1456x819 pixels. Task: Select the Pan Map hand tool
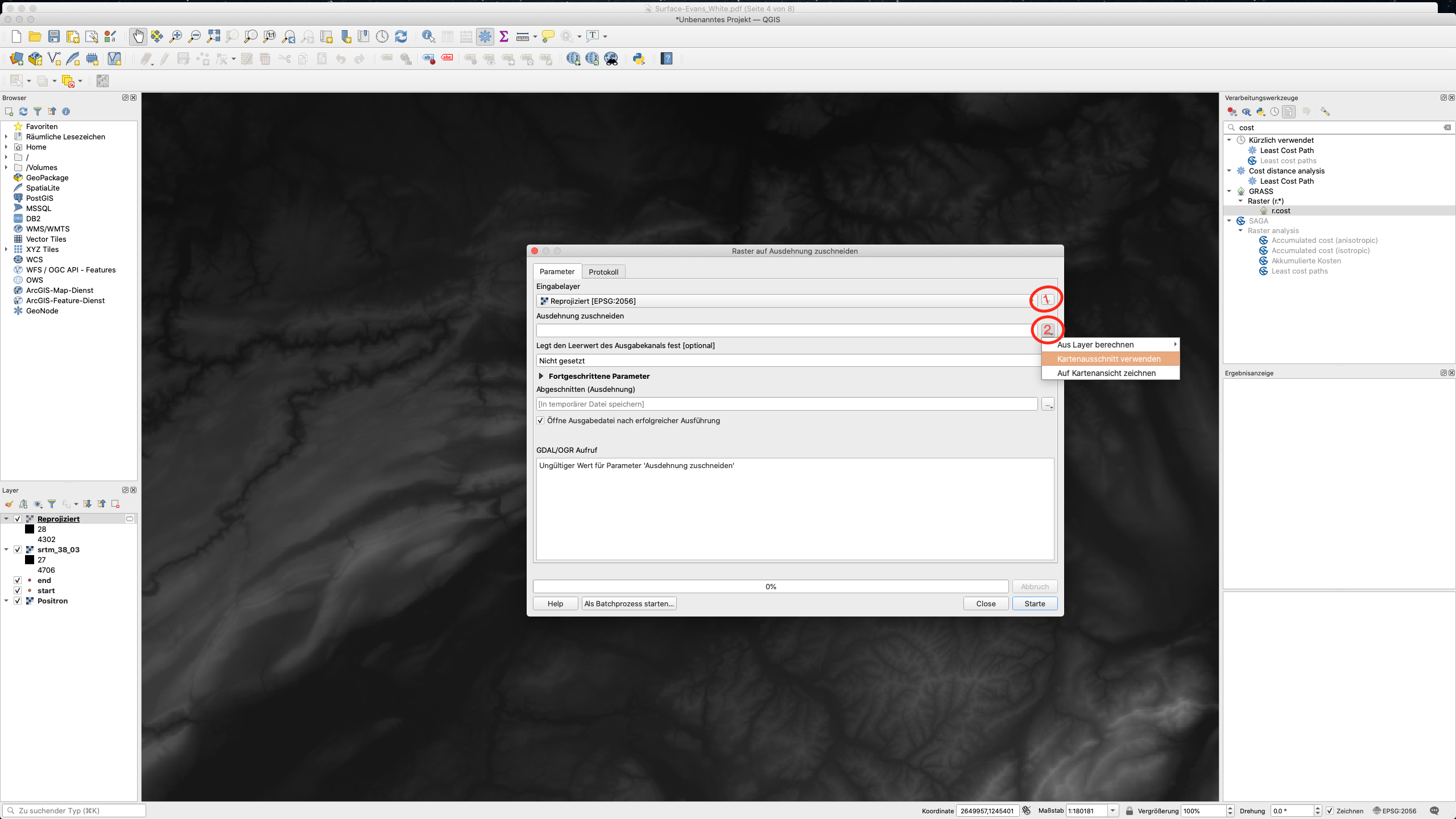(138, 36)
